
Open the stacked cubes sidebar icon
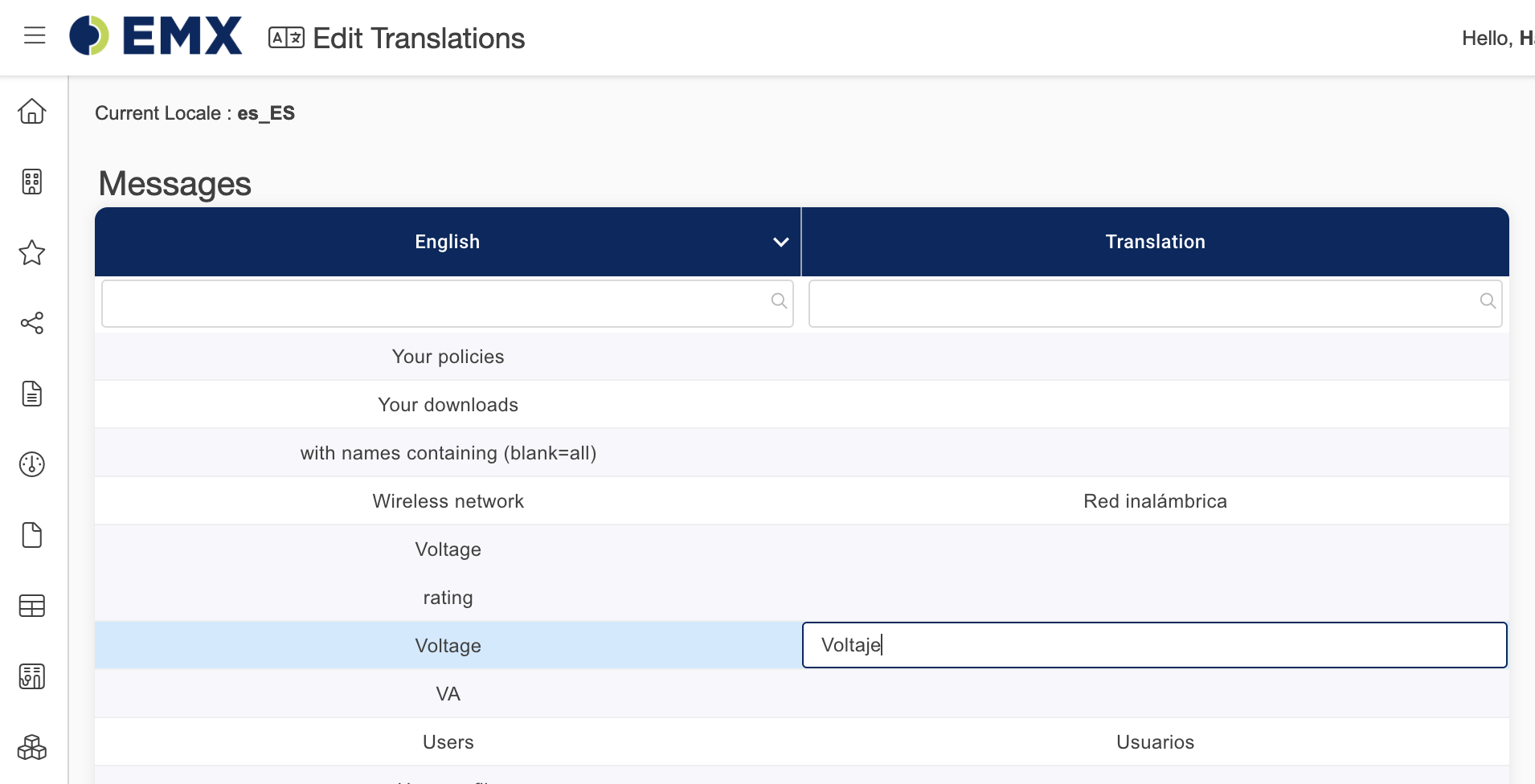pos(32,747)
